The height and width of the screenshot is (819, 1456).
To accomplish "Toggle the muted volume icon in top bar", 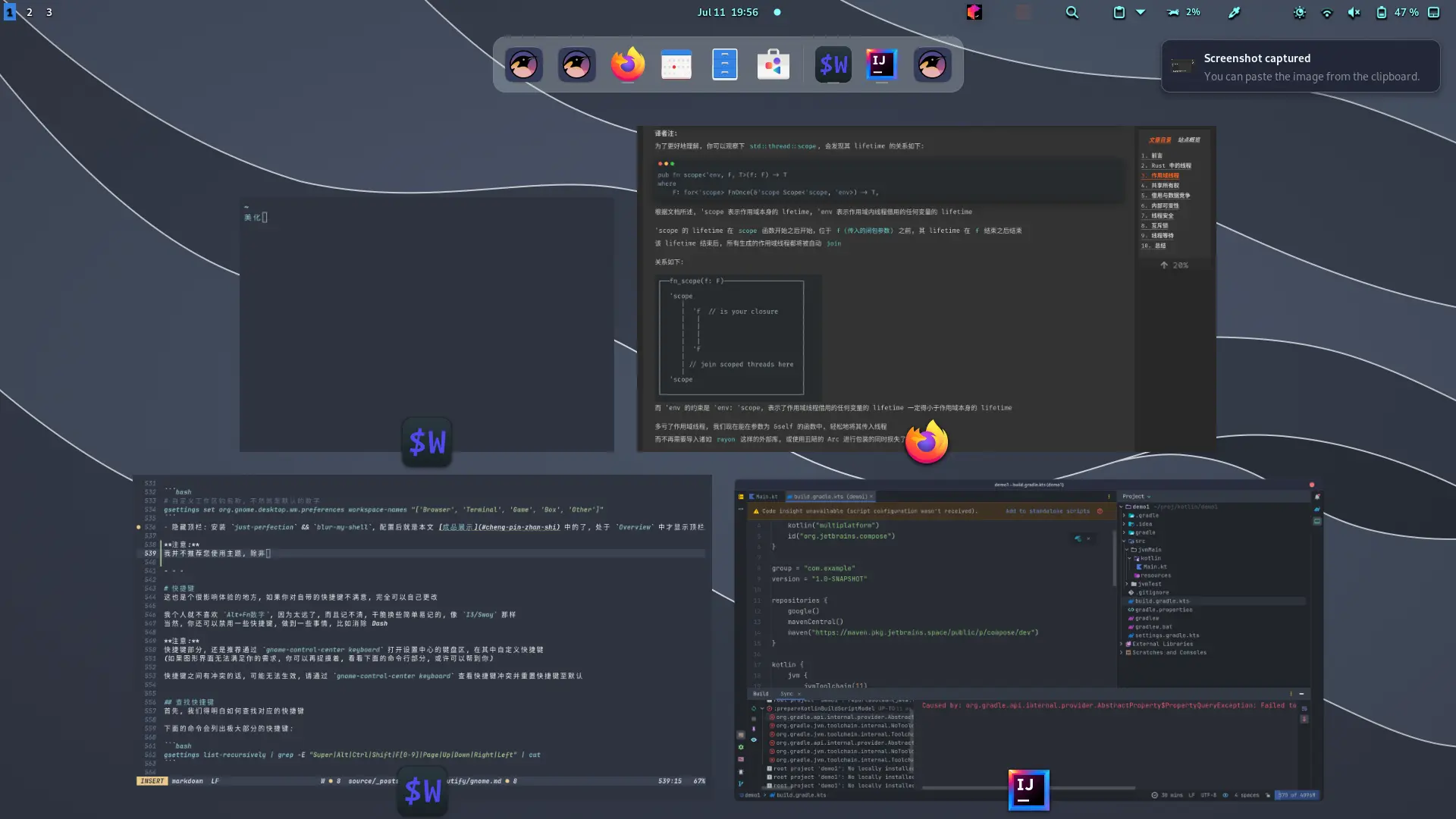I will click(1354, 12).
